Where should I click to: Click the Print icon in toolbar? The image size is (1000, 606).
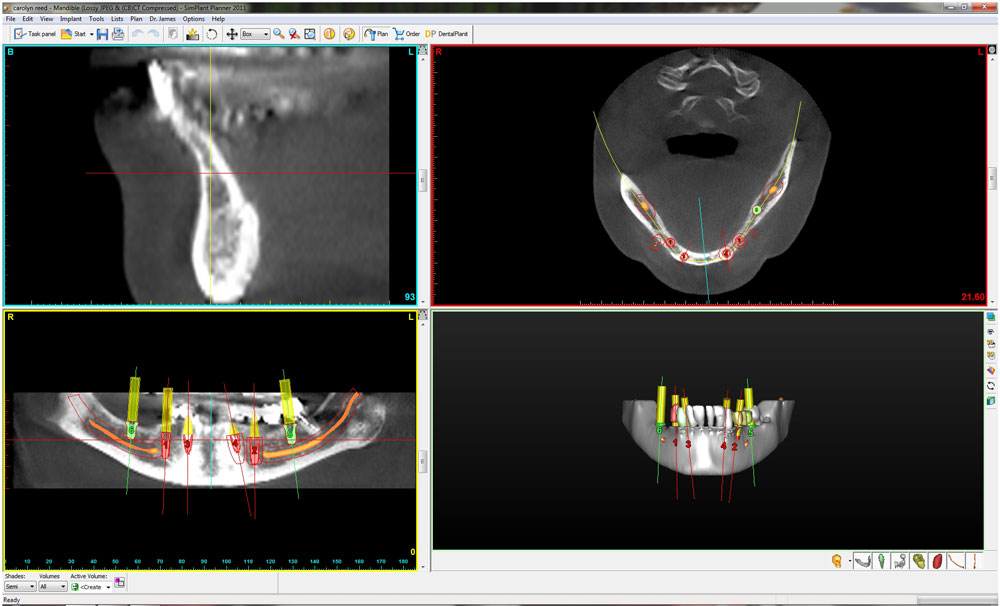click(x=118, y=34)
